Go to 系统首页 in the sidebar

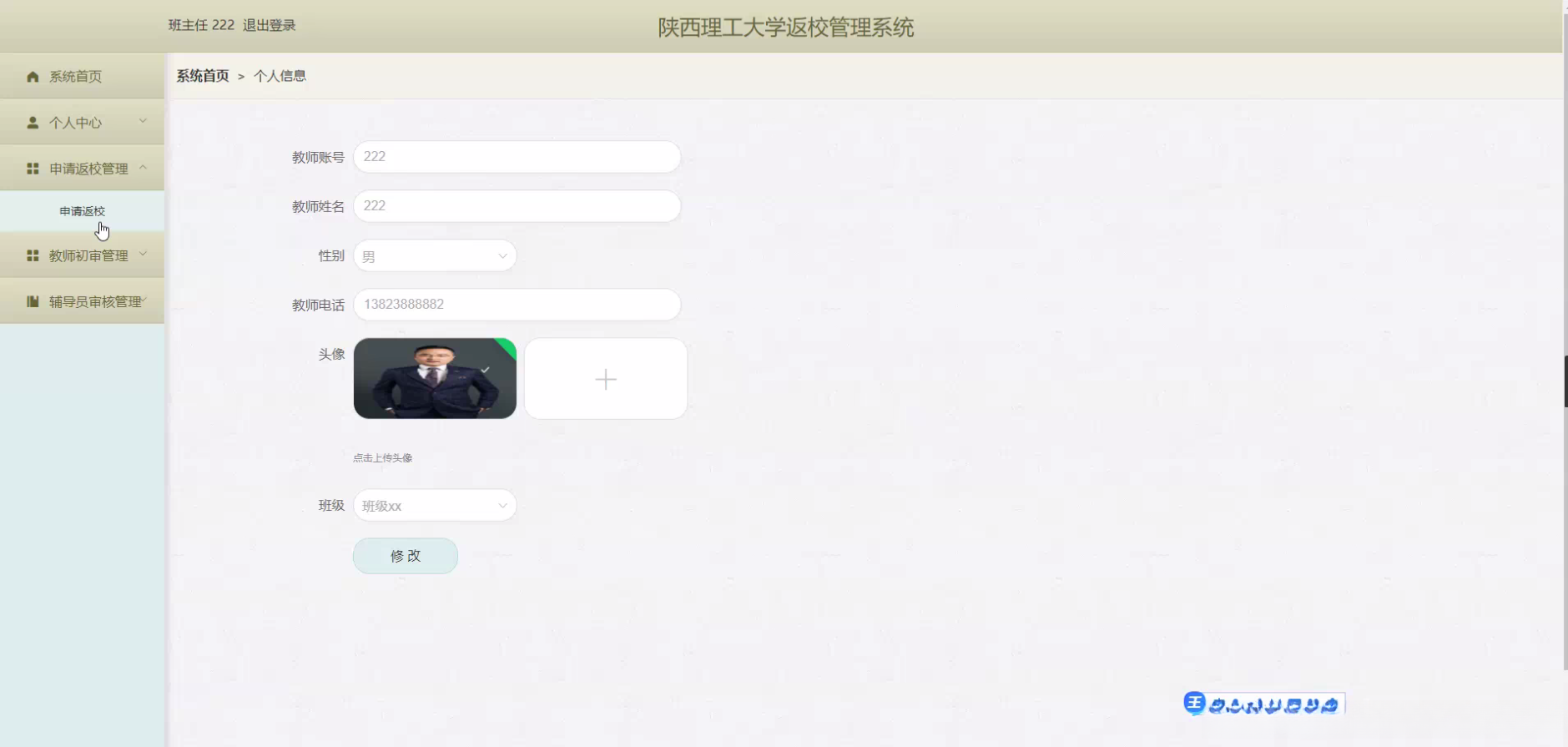tap(82, 77)
